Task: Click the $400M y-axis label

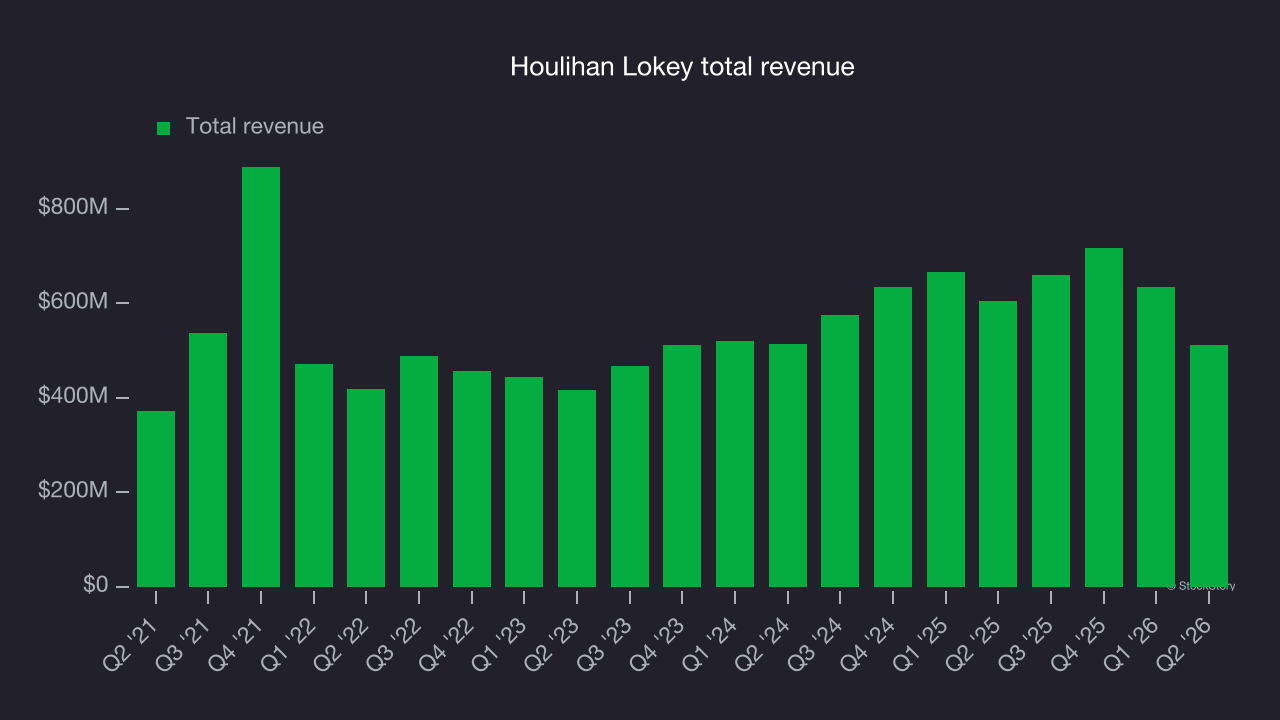Action: [73, 397]
